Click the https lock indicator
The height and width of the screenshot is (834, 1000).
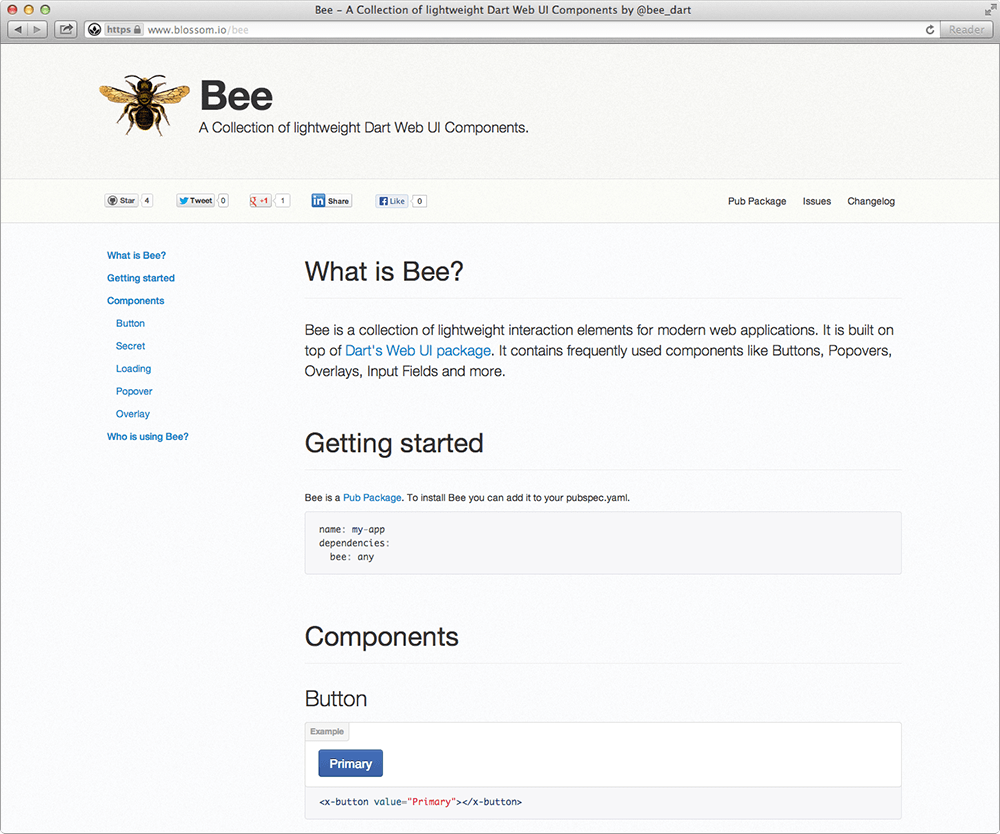[124, 29]
